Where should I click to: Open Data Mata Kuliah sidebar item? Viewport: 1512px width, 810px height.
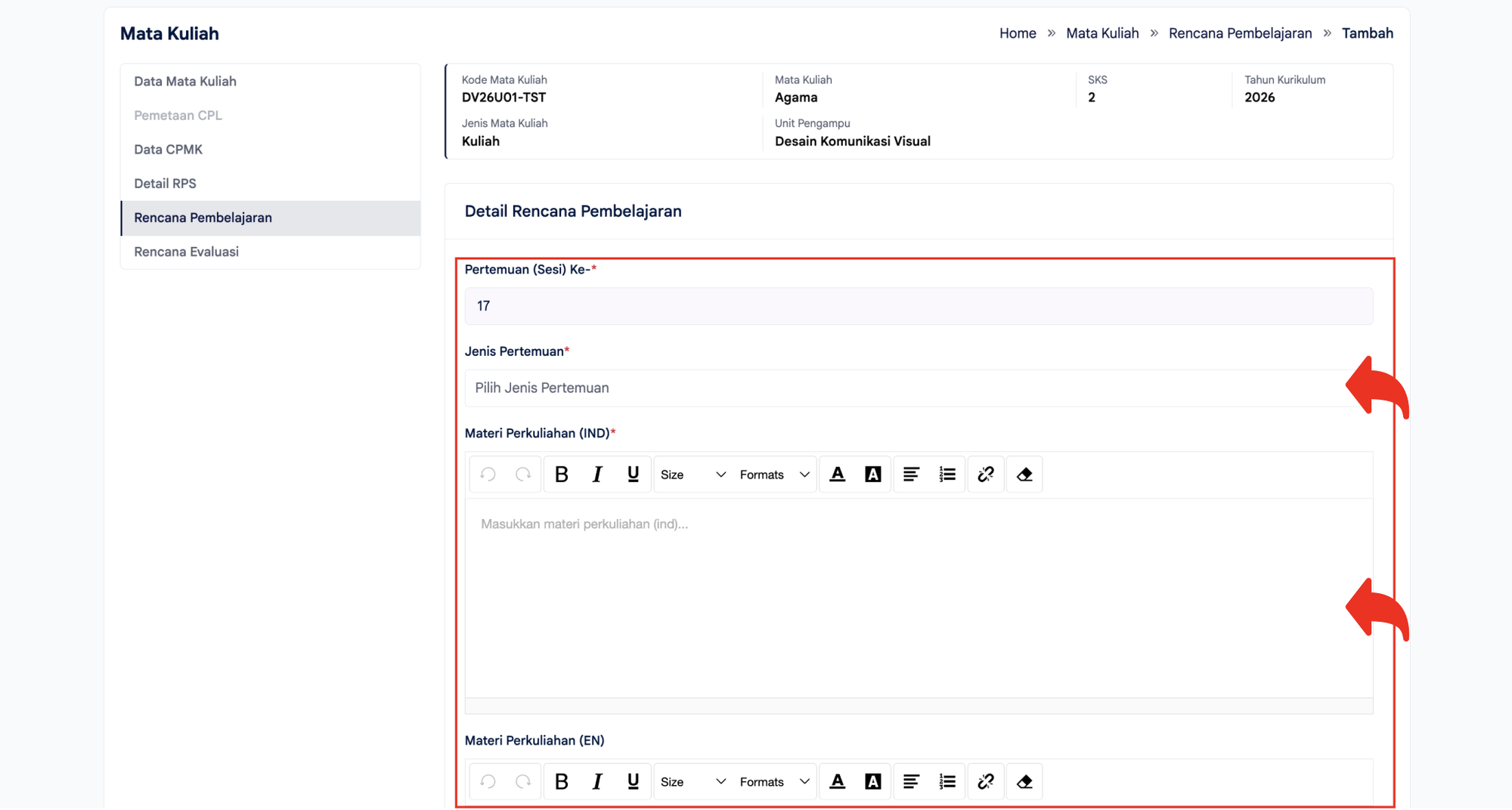click(271, 82)
